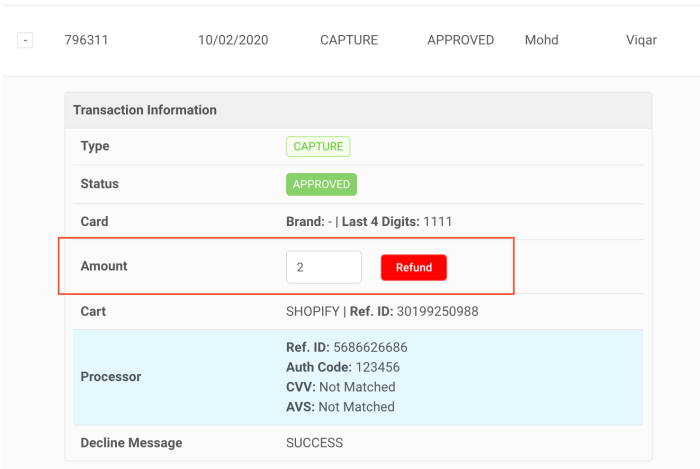Click the green CAPTURE type badge
Viewport: 700px width, 469px height.
(318, 147)
